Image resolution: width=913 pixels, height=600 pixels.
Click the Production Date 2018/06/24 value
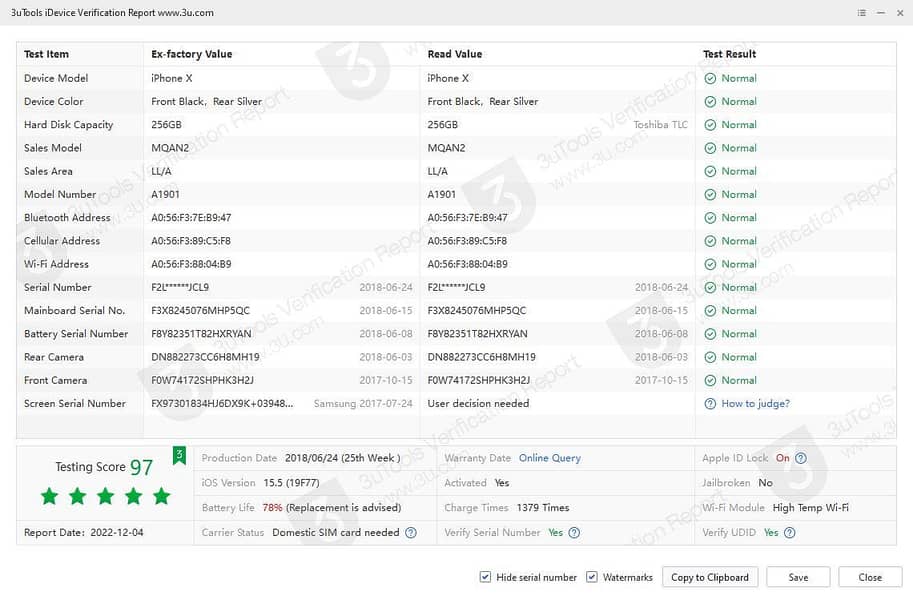pyautogui.click(x=342, y=458)
